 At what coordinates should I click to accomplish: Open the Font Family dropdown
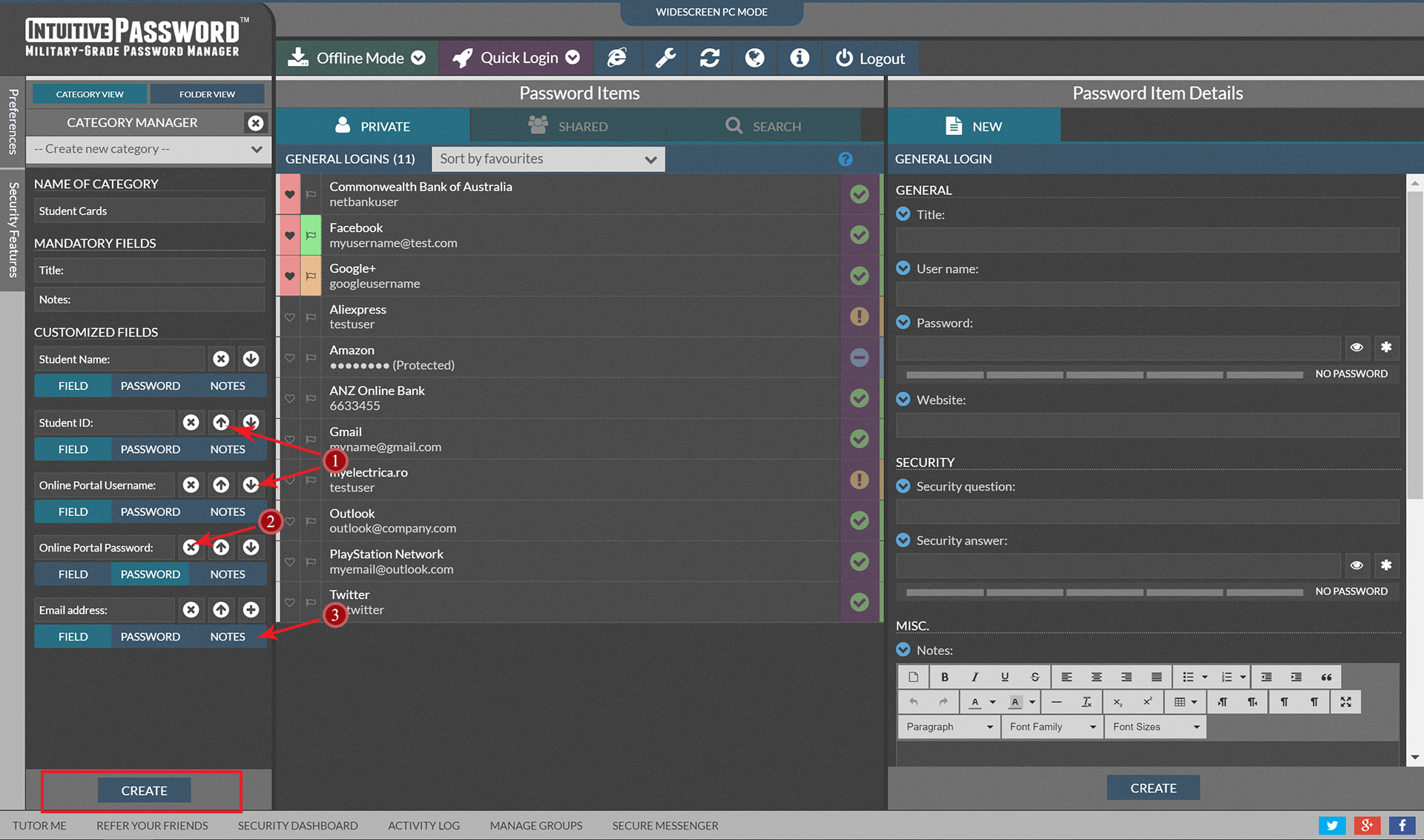(x=1052, y=727)
